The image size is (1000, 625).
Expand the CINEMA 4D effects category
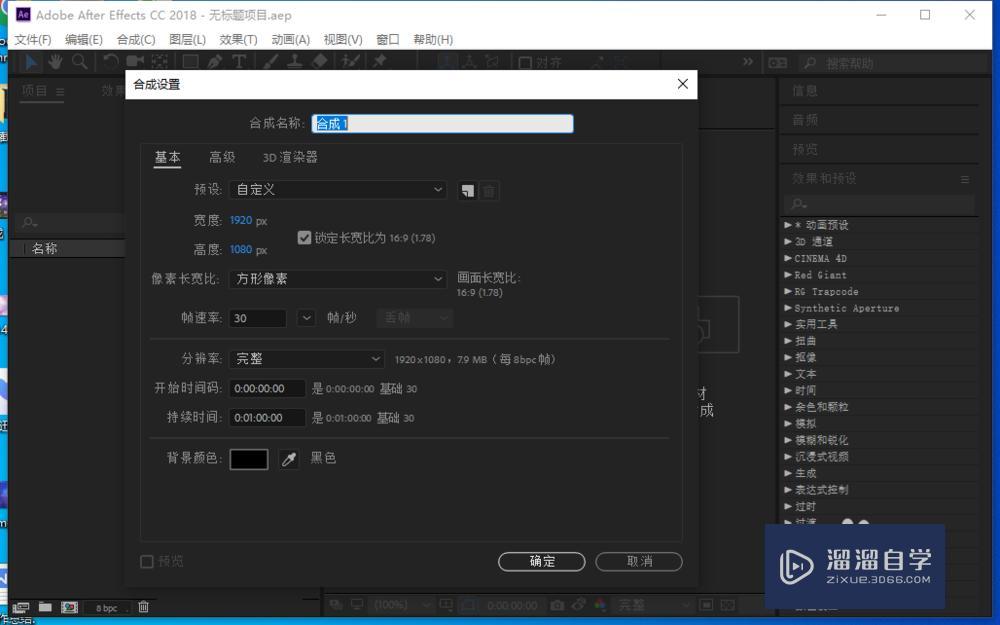788,258
